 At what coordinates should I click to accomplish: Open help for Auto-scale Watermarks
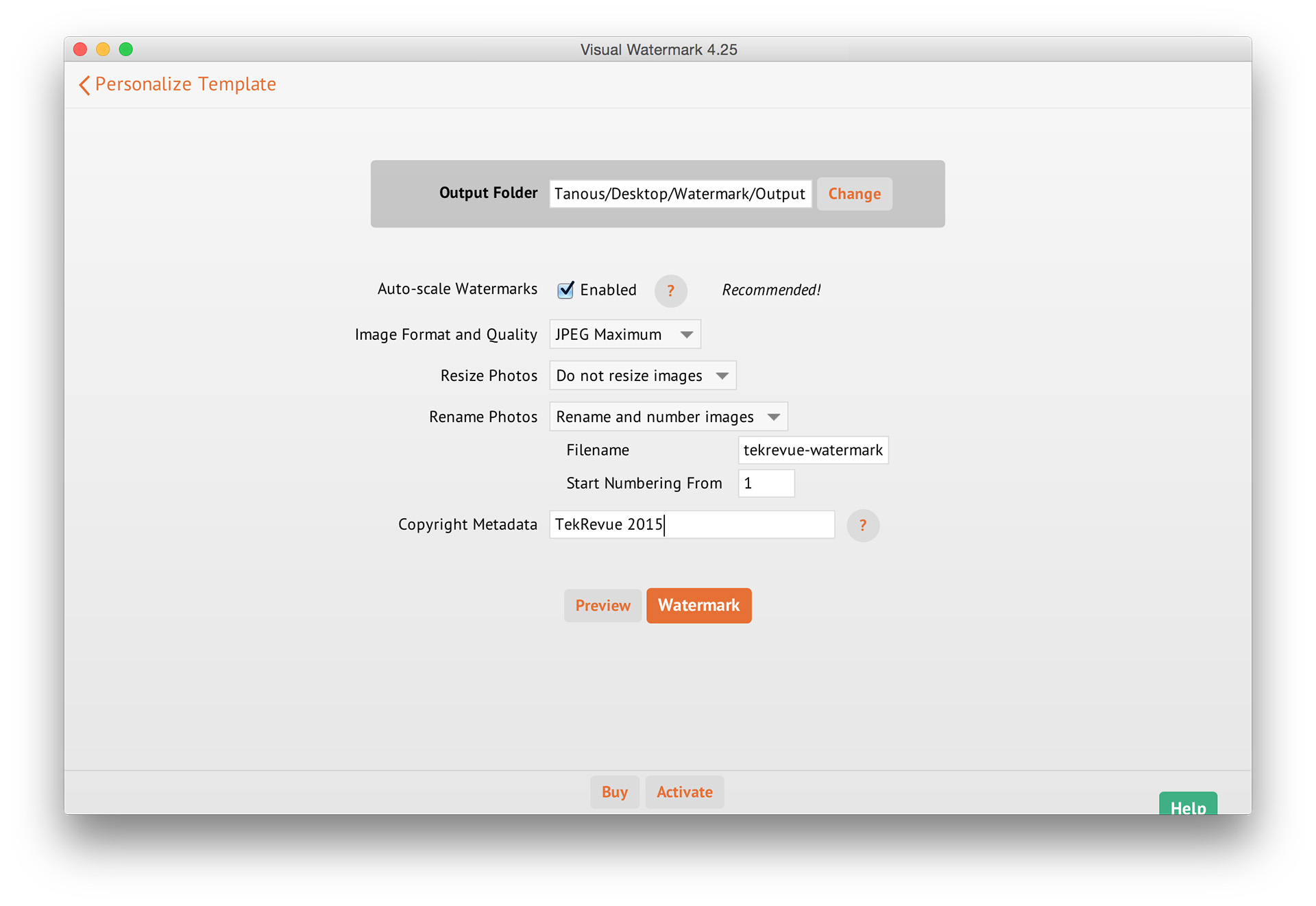pyautogui.click(x=670, y=291)
